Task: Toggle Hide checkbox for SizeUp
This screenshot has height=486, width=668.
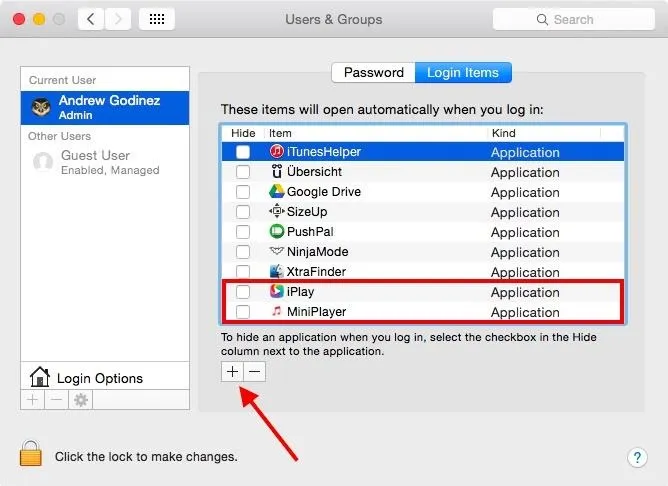Action: [243, 212]
